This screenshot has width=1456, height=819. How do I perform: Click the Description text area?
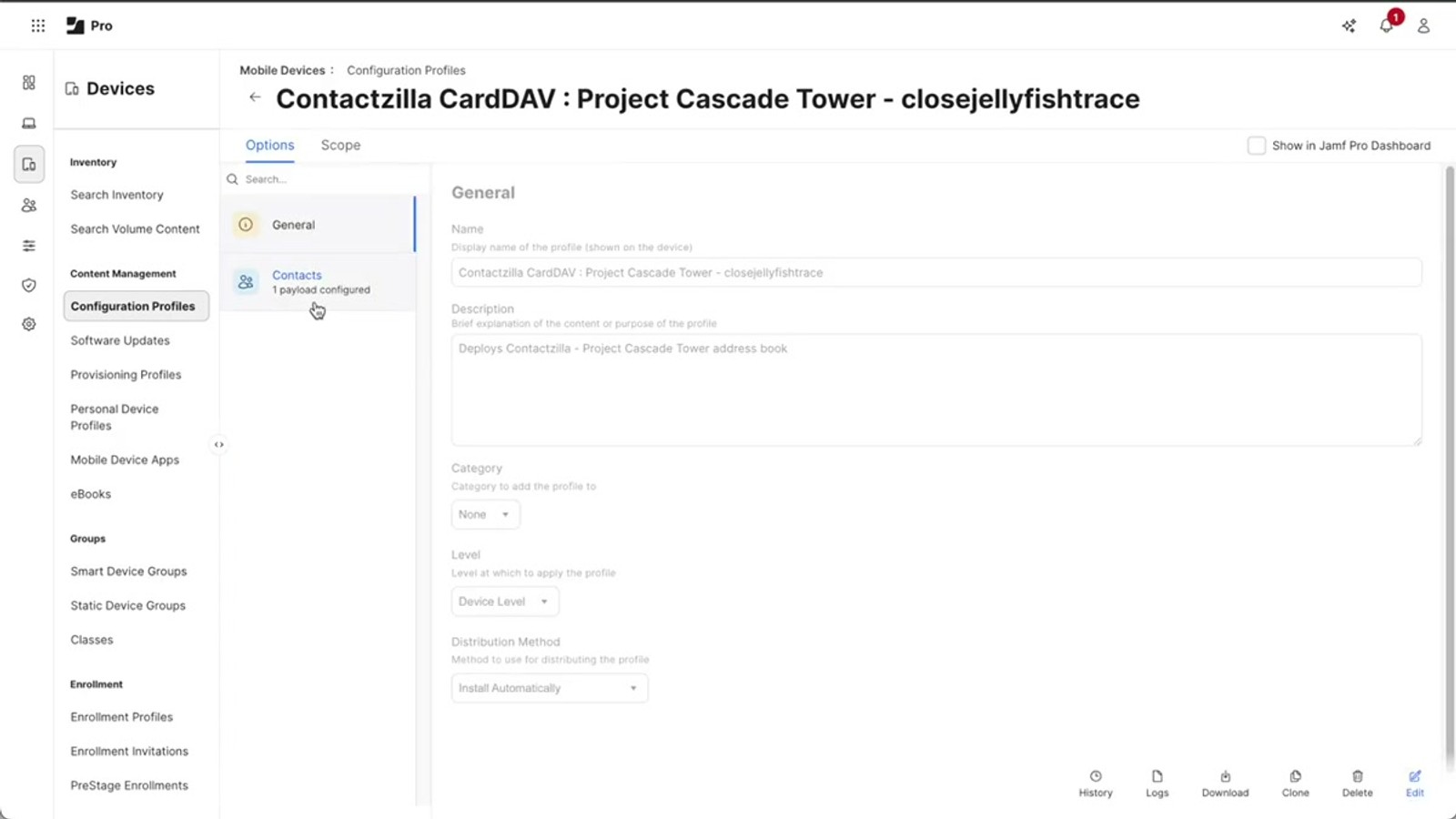click(936, 389)
